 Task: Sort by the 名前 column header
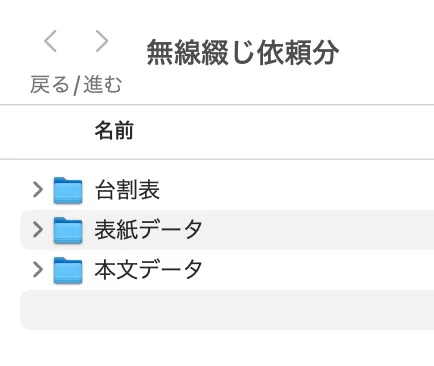114,130
